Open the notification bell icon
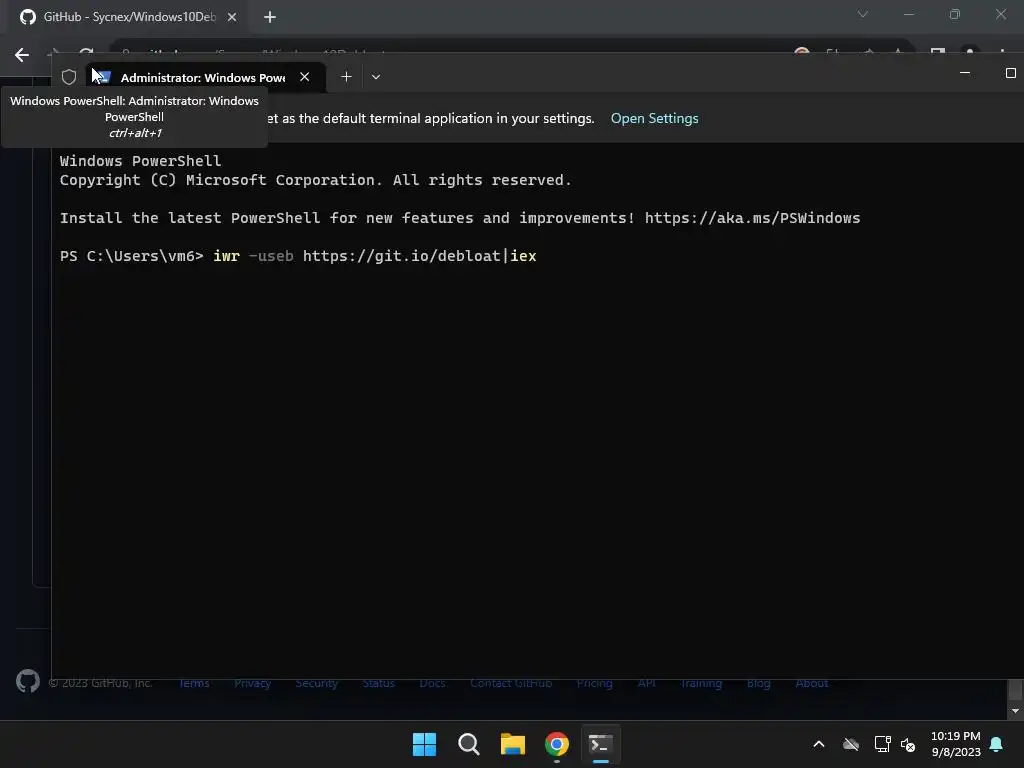Screen dimensions: 1024x768 coord(996,744)
